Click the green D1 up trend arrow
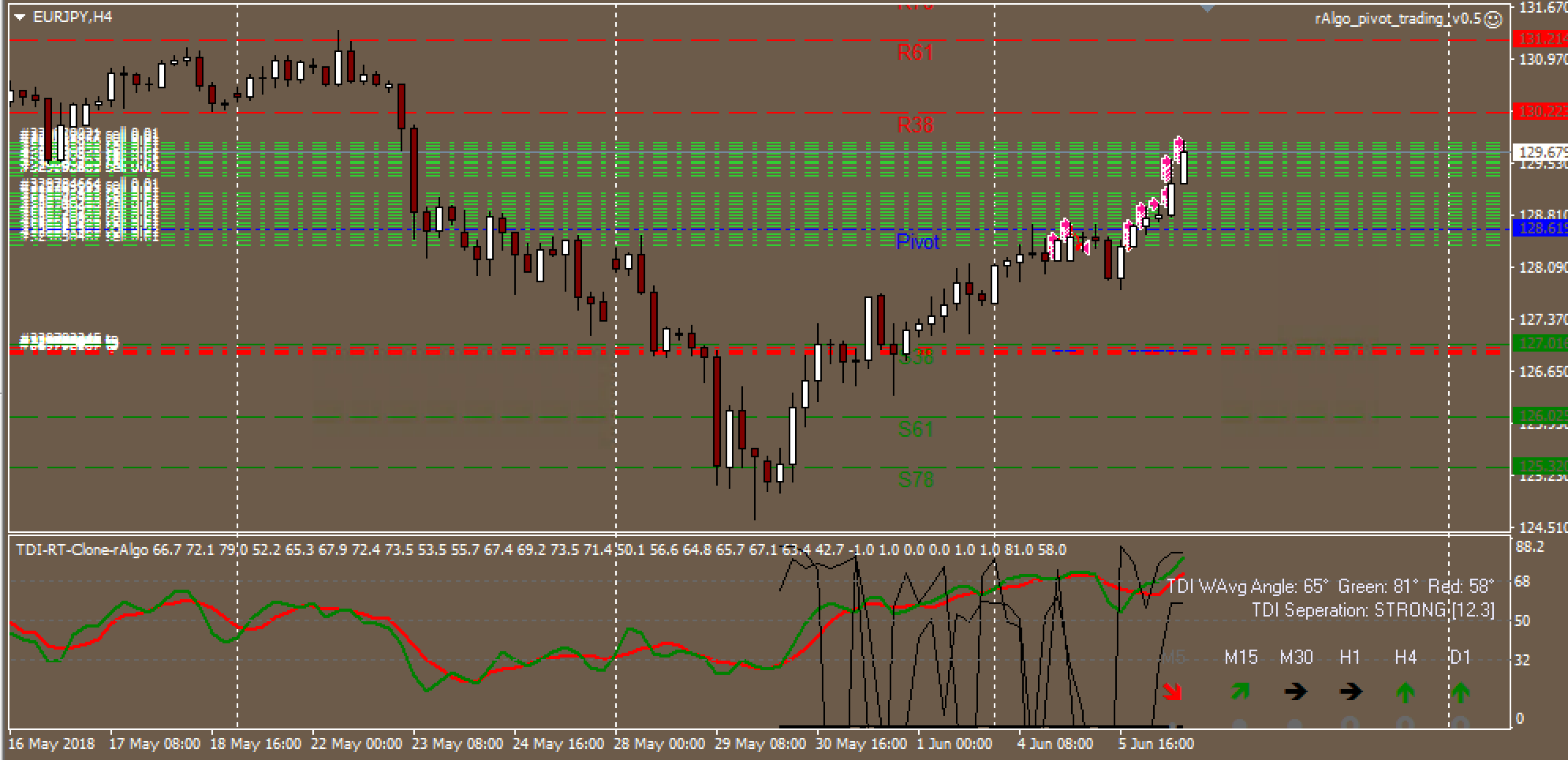Viewport: 1568px width, 760px height. (1460, 693)
